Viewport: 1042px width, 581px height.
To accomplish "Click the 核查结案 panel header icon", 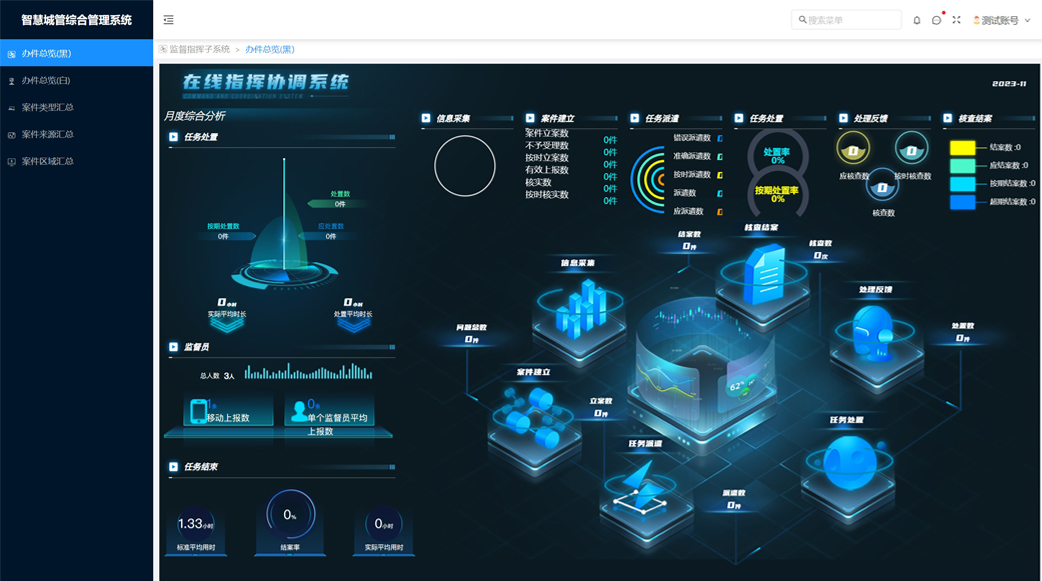I will click(x=946, y=118).
